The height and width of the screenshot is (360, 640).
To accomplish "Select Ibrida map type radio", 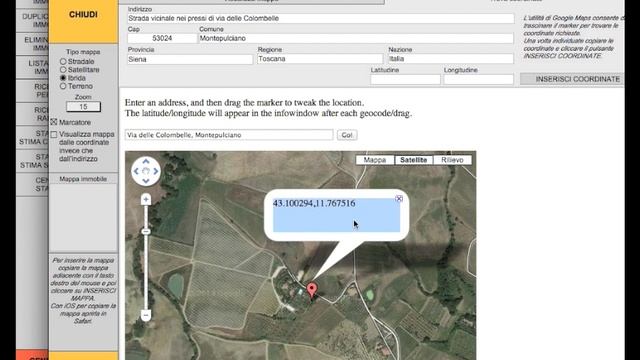I will tap(63, 78).
